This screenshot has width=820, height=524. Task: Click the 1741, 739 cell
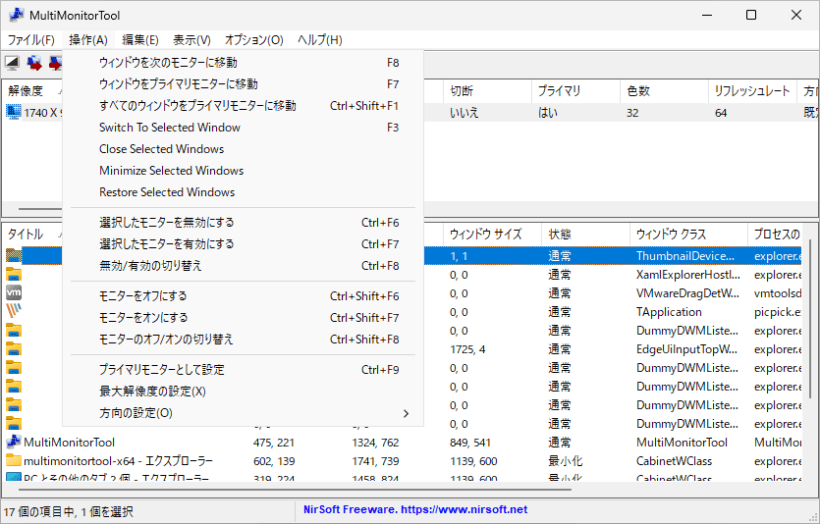pyautogui.click(x=375, y=461)
